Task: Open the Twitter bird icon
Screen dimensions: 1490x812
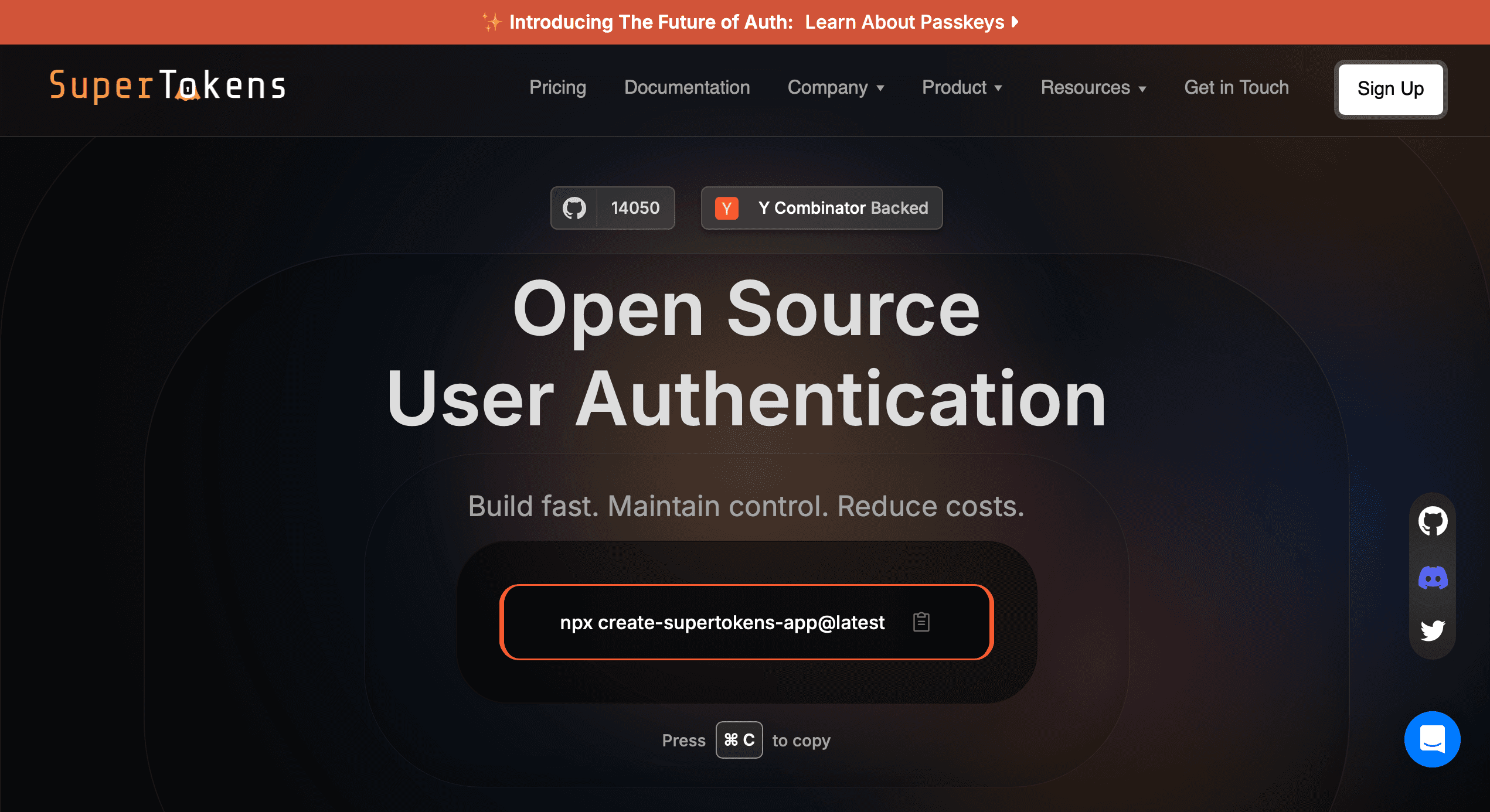Action: [x=1433, y=630]
